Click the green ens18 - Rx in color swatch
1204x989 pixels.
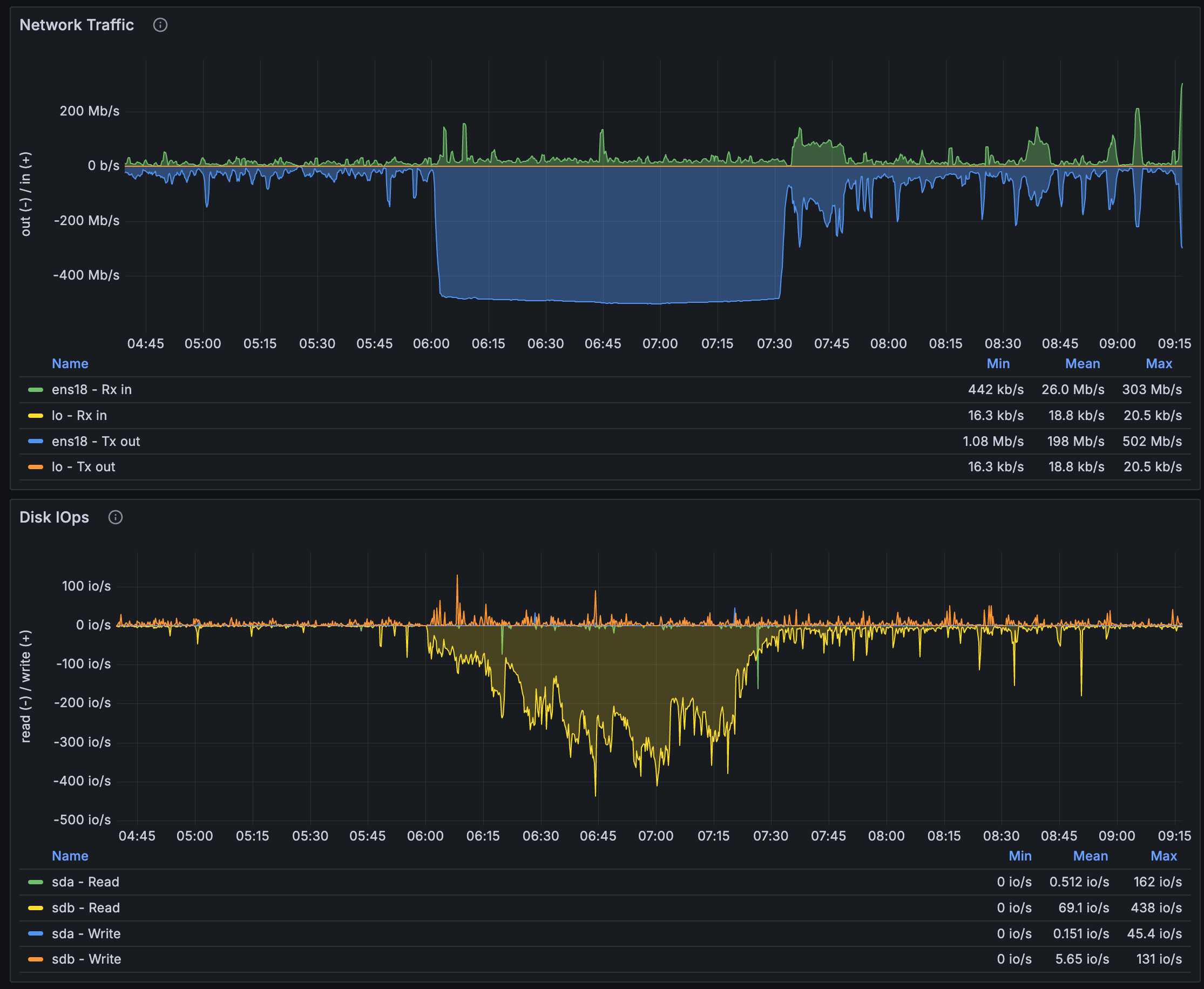(35, 390)
